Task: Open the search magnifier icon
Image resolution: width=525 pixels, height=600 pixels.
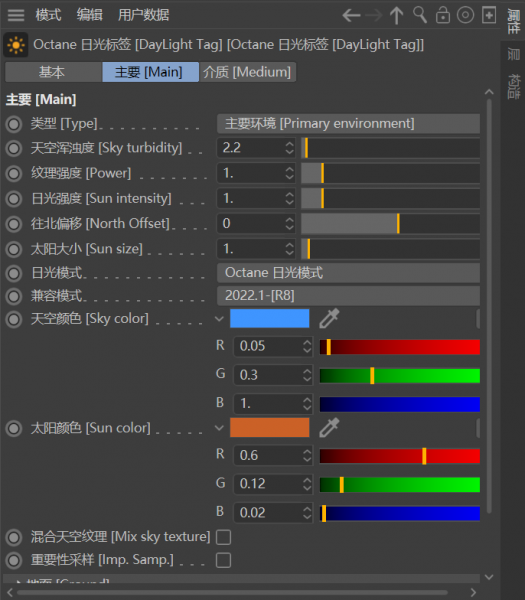Action: tap(420, 15)
